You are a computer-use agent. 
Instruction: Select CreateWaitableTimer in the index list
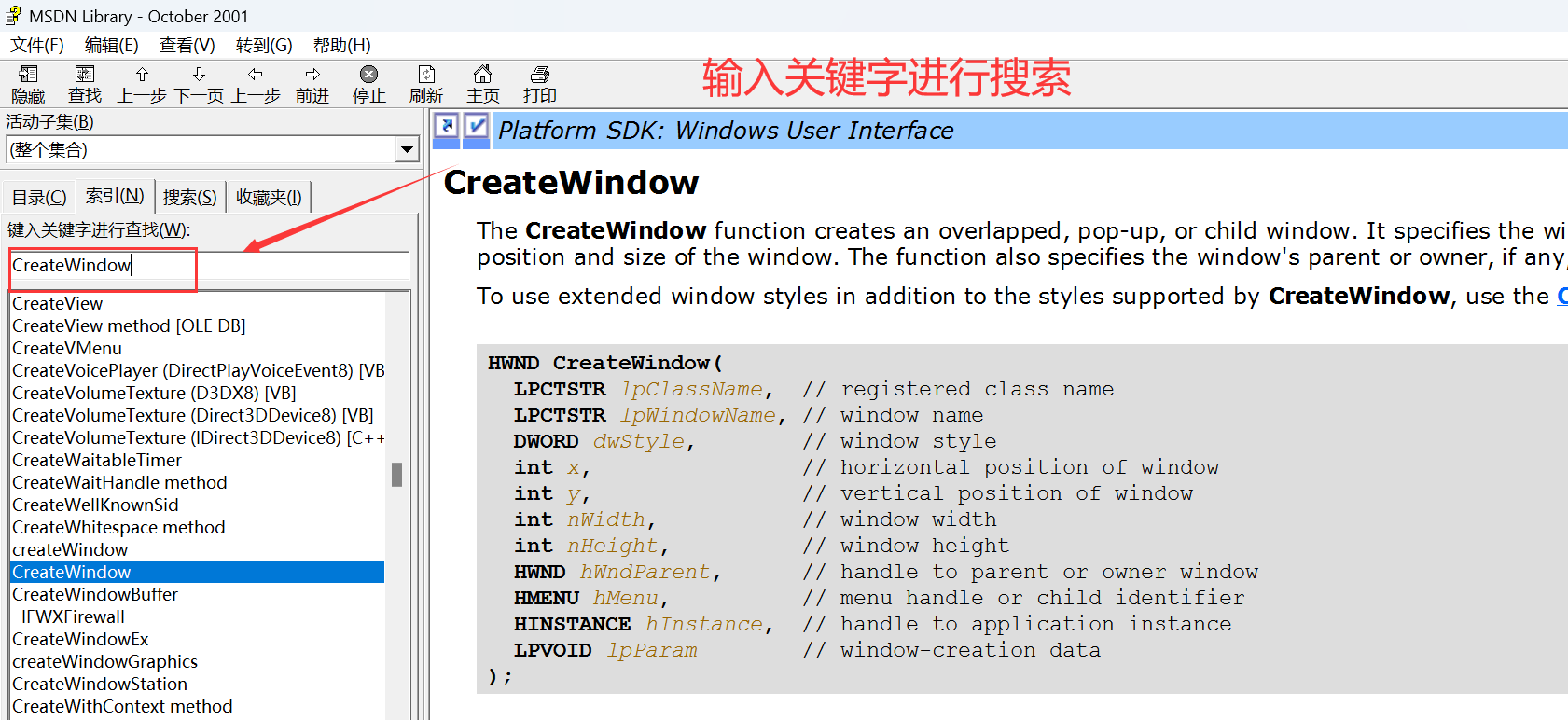(97, 460)
